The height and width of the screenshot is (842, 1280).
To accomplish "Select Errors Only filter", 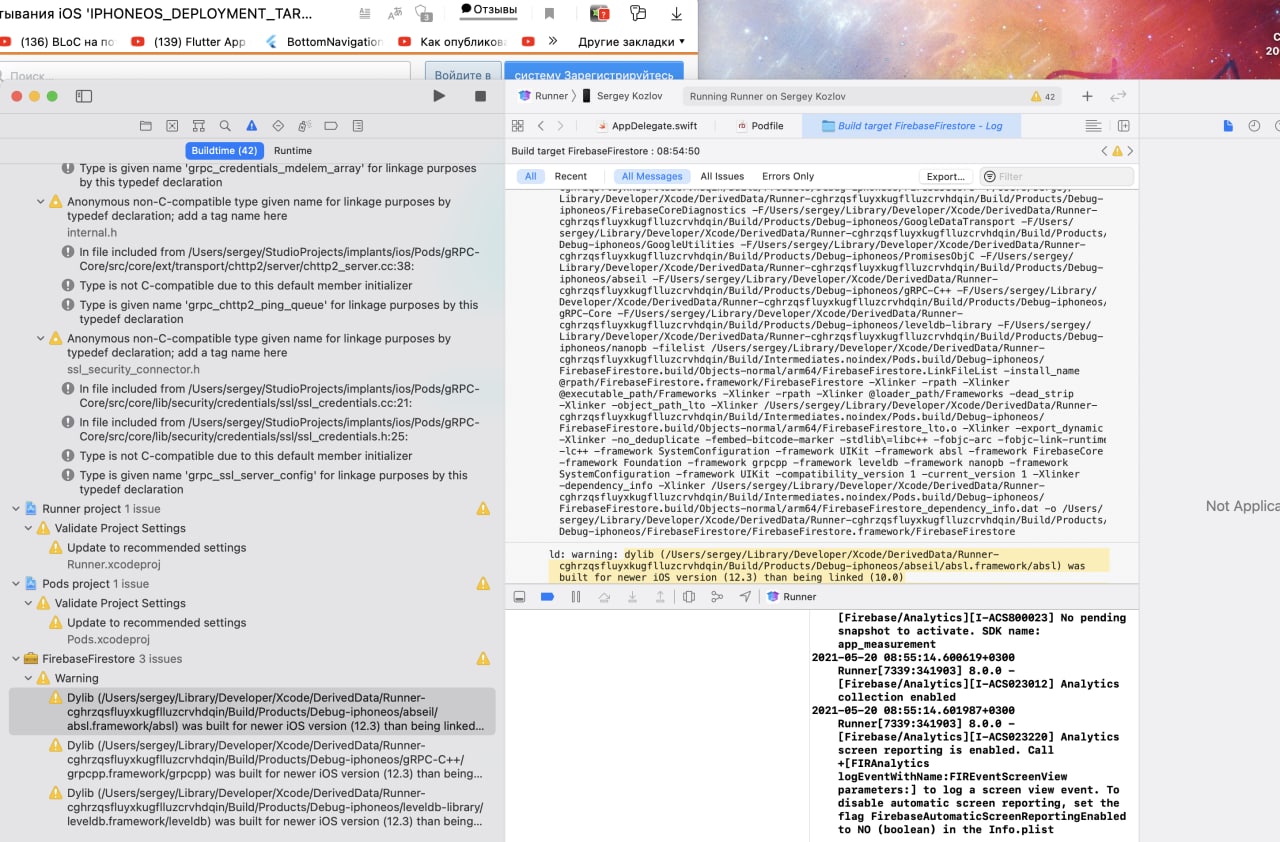I will (x=788, y=176).
